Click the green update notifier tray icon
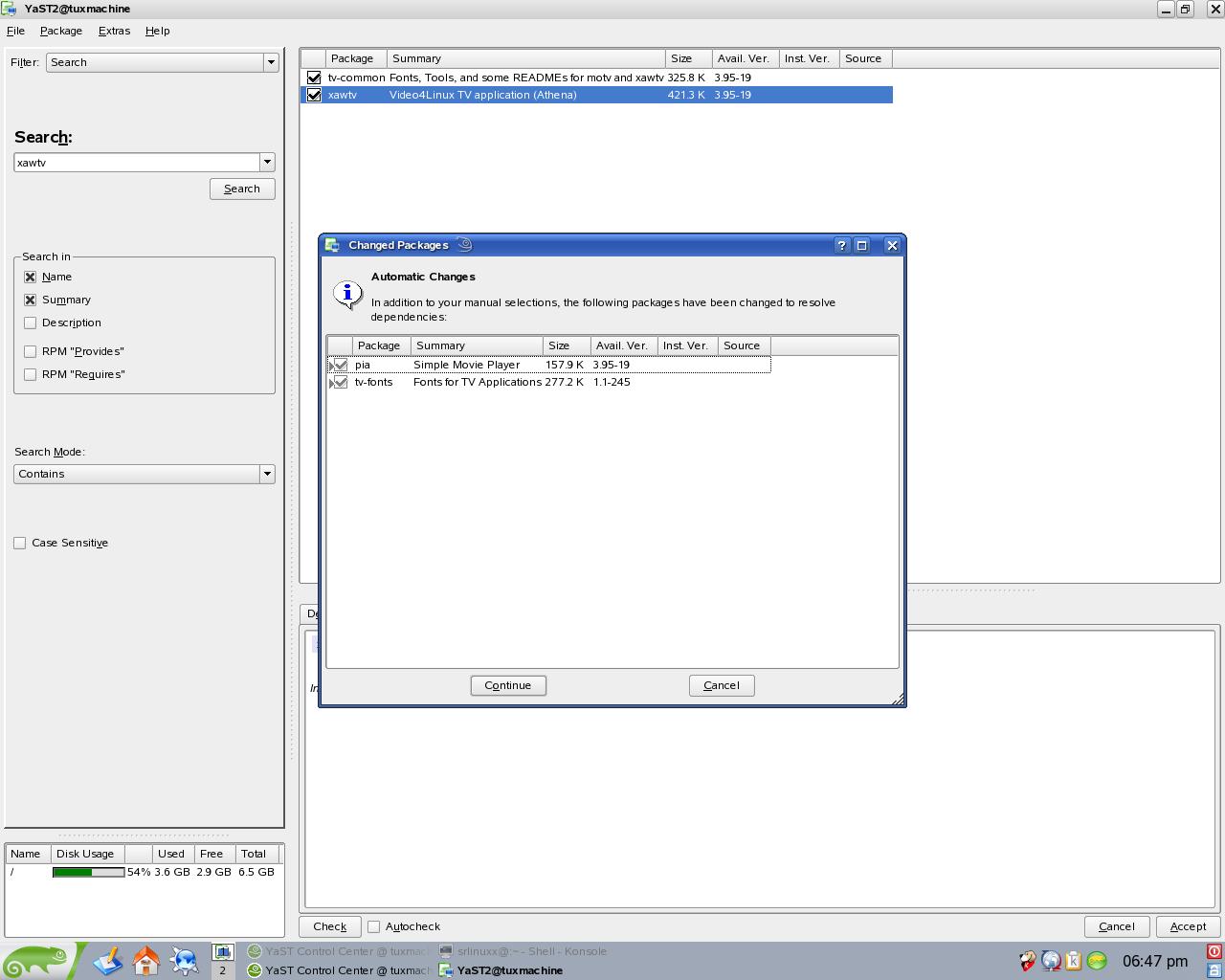 [x=1097, y=961]
